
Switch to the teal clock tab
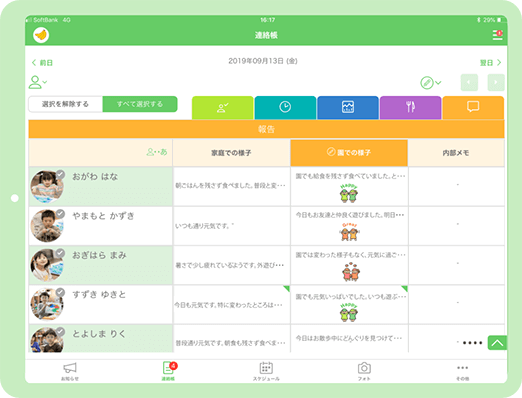(285, 107)
